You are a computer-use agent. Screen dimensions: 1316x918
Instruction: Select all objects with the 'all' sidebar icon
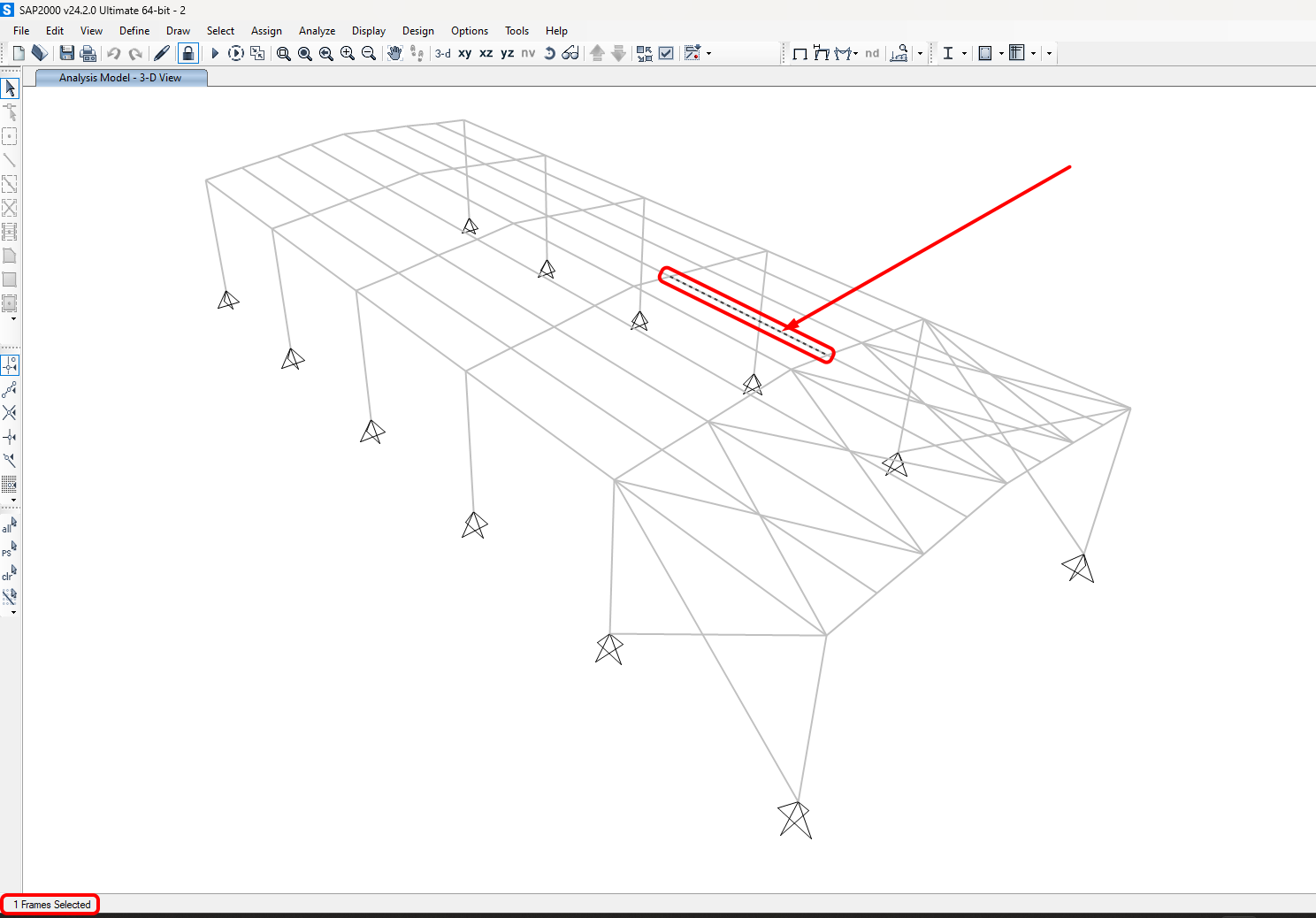(9, 525)
